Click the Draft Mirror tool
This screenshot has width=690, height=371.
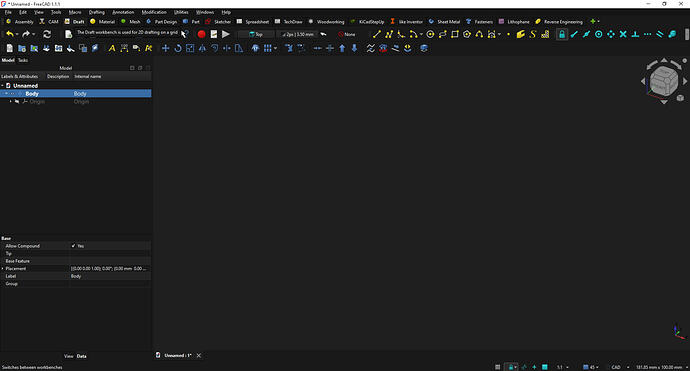(202, 48)
